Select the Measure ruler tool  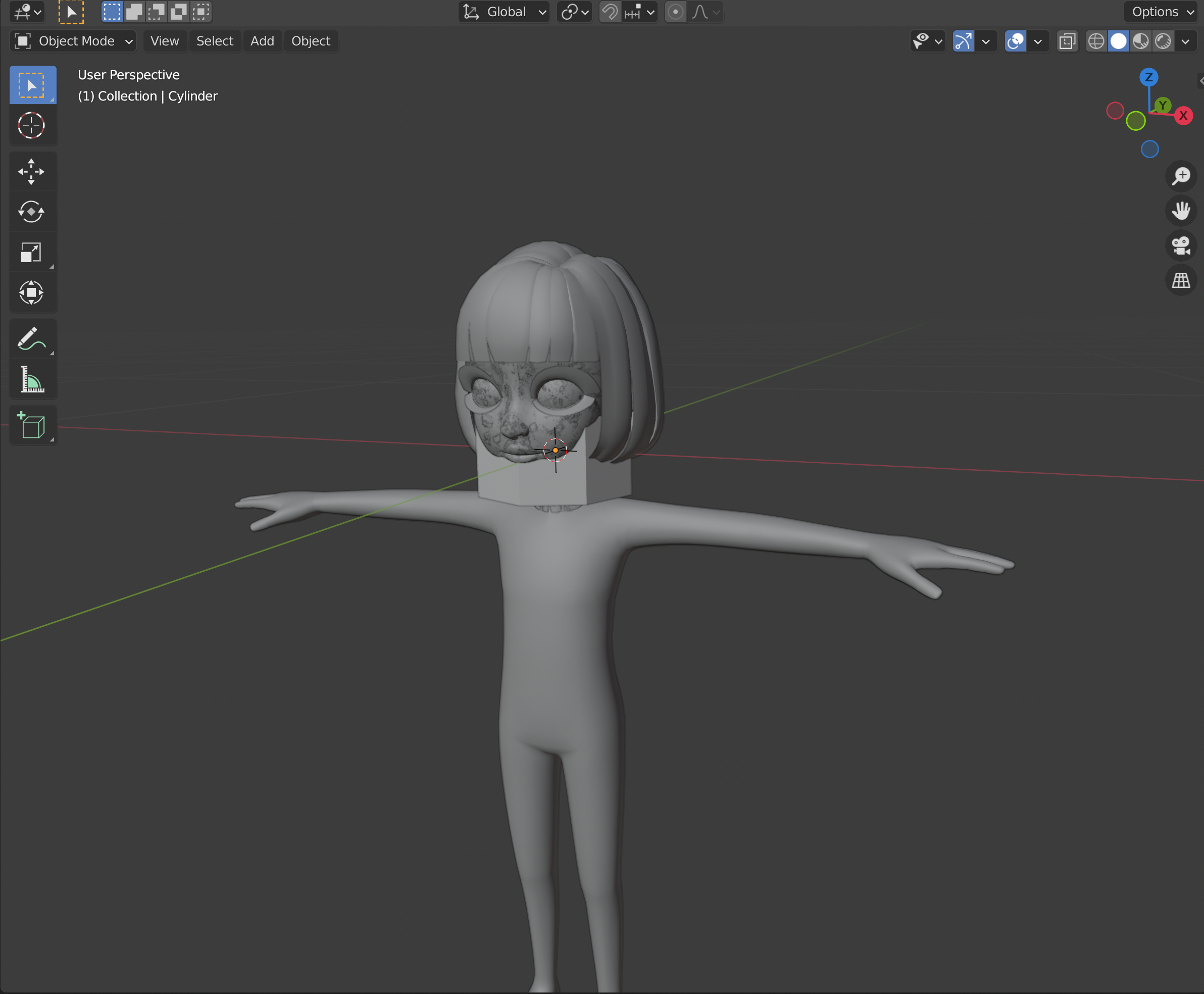point(33,379)
